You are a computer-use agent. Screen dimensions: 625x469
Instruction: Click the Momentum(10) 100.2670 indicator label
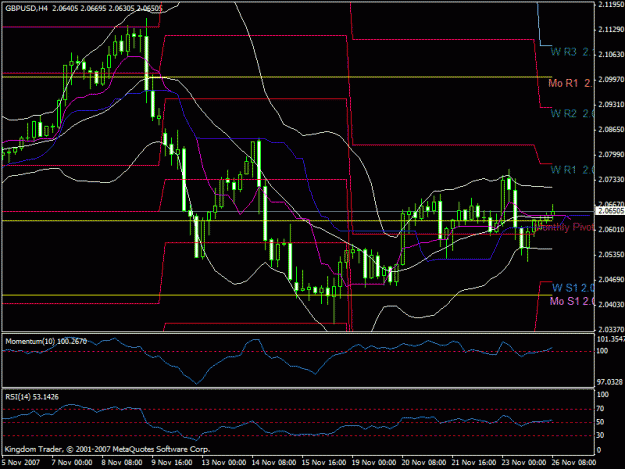(x=46, y=341)
